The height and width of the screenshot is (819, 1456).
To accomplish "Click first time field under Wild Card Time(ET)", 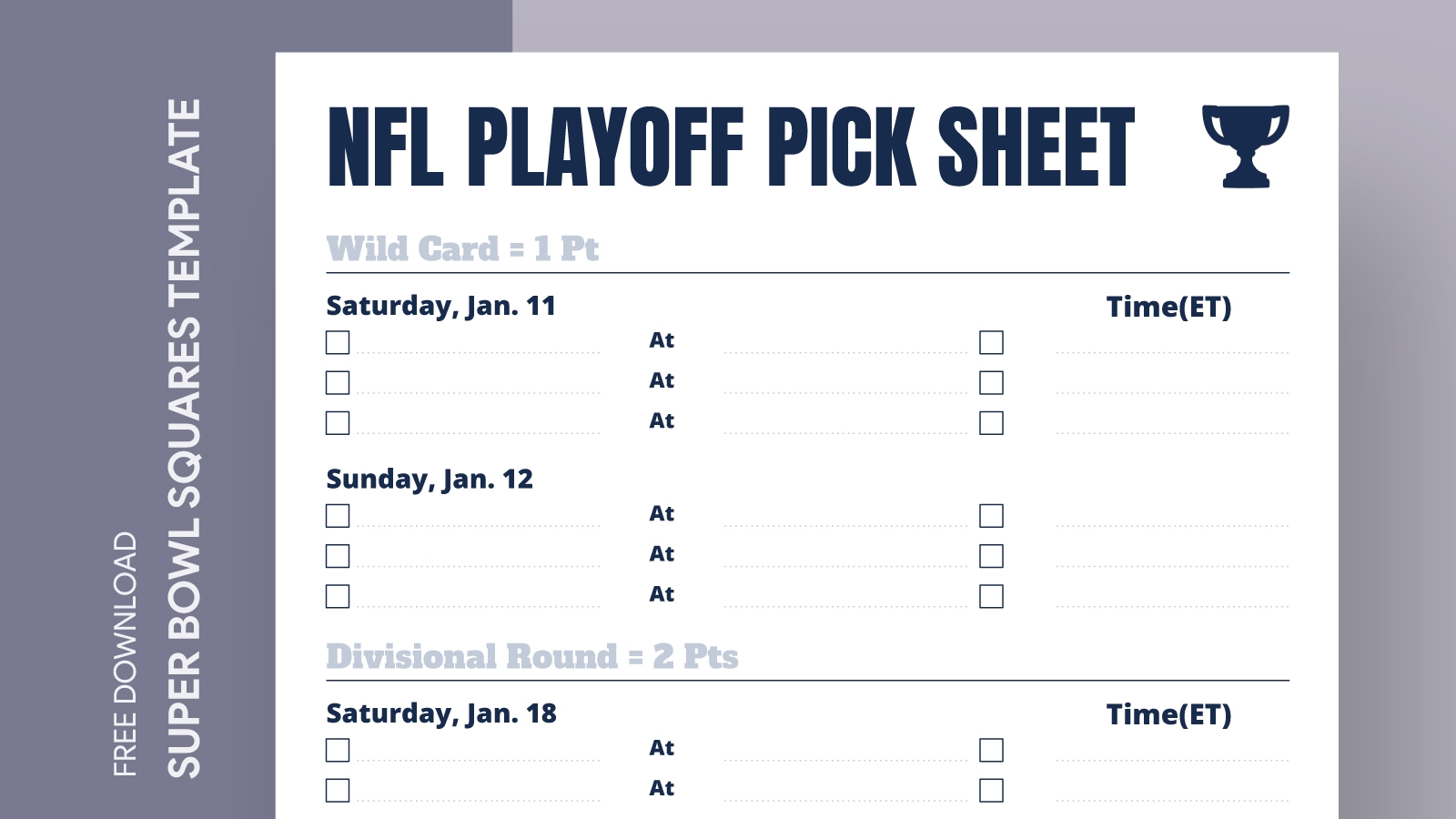I will pyautogui.click(x=1172, y=344).
